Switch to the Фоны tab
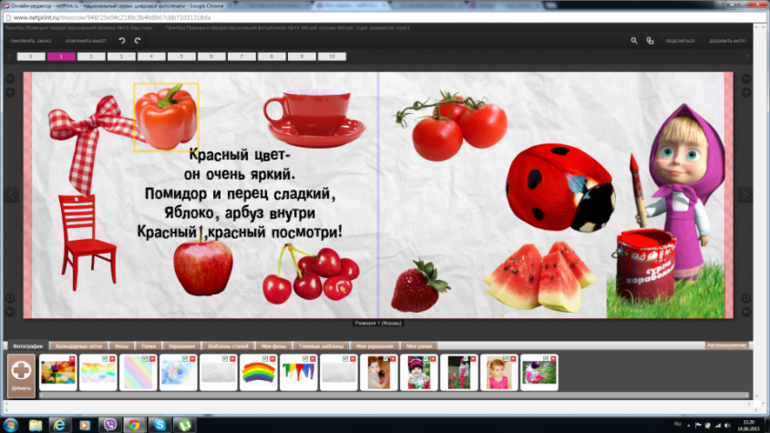This screenshot has height=433, width=770. [119, 345]
